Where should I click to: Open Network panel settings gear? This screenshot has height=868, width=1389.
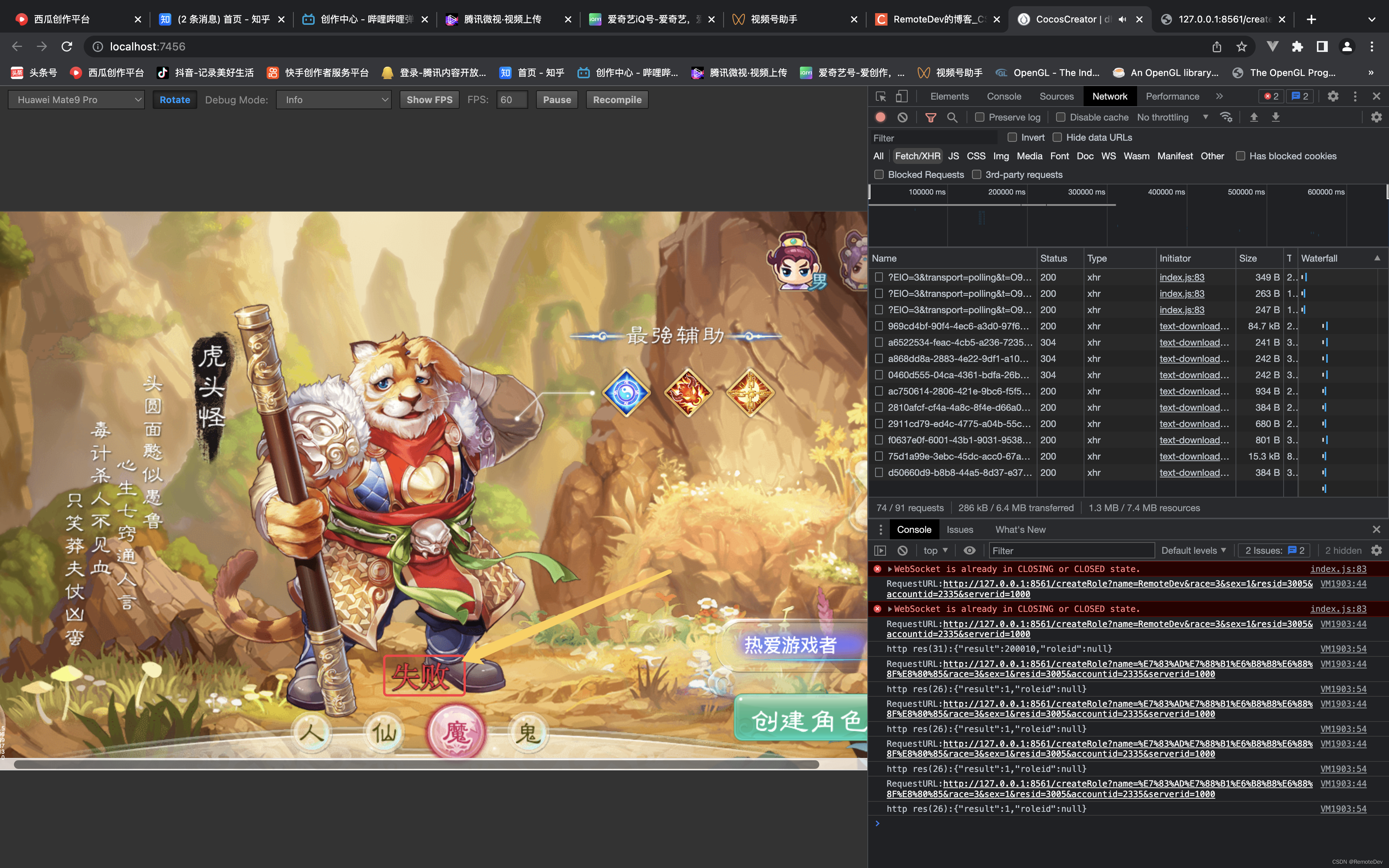coord(1376,117)
